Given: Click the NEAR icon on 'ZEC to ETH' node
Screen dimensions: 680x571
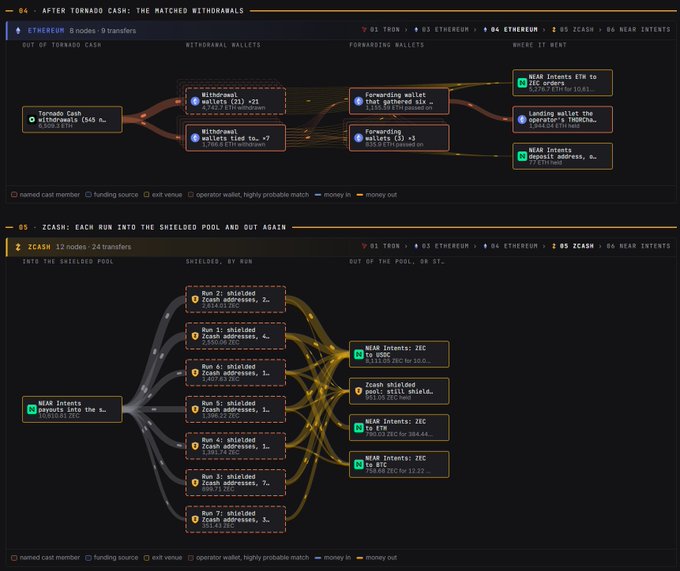Looking at the screenshot, I should coord(359,428).
